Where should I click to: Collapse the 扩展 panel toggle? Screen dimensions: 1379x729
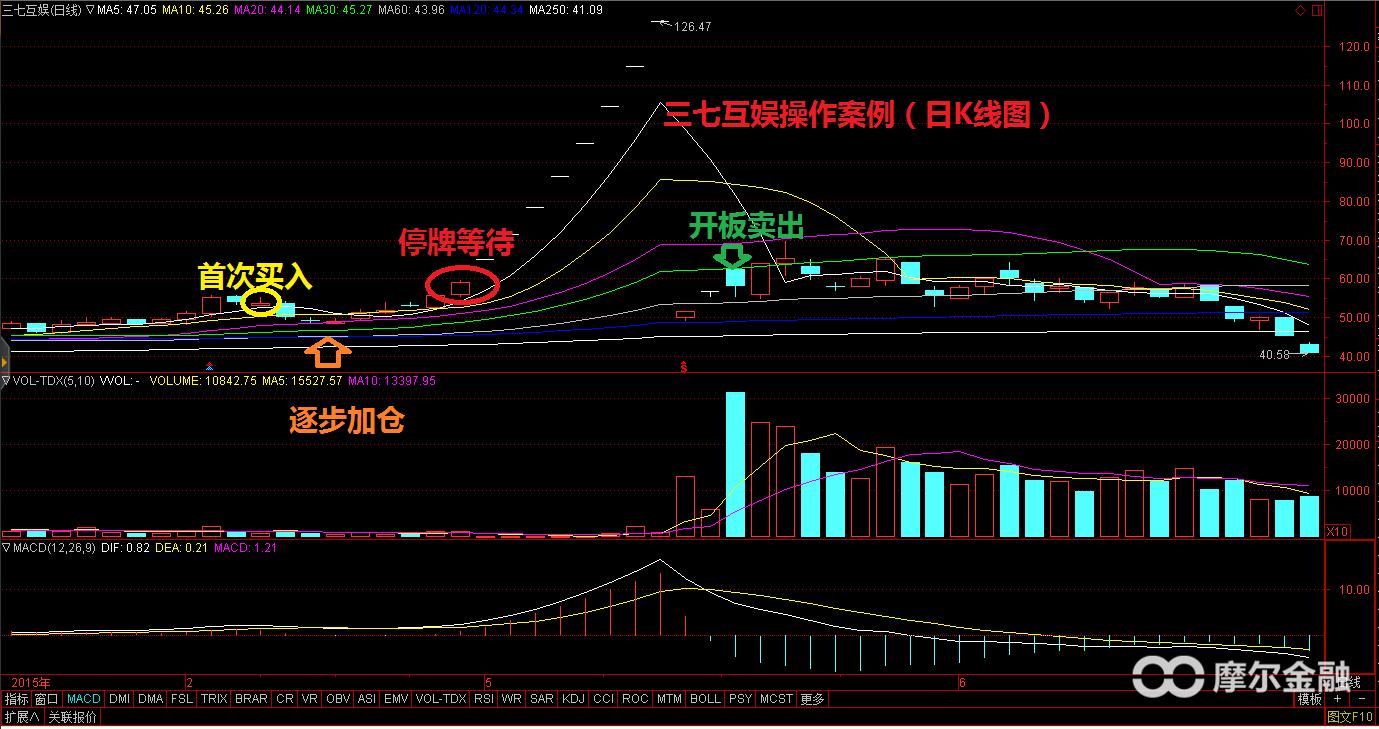21,717
